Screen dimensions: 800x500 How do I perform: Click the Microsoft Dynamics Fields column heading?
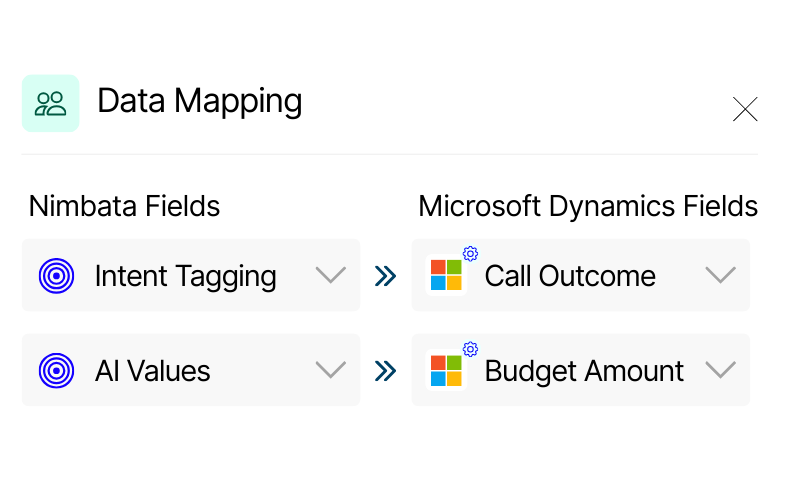588,206
